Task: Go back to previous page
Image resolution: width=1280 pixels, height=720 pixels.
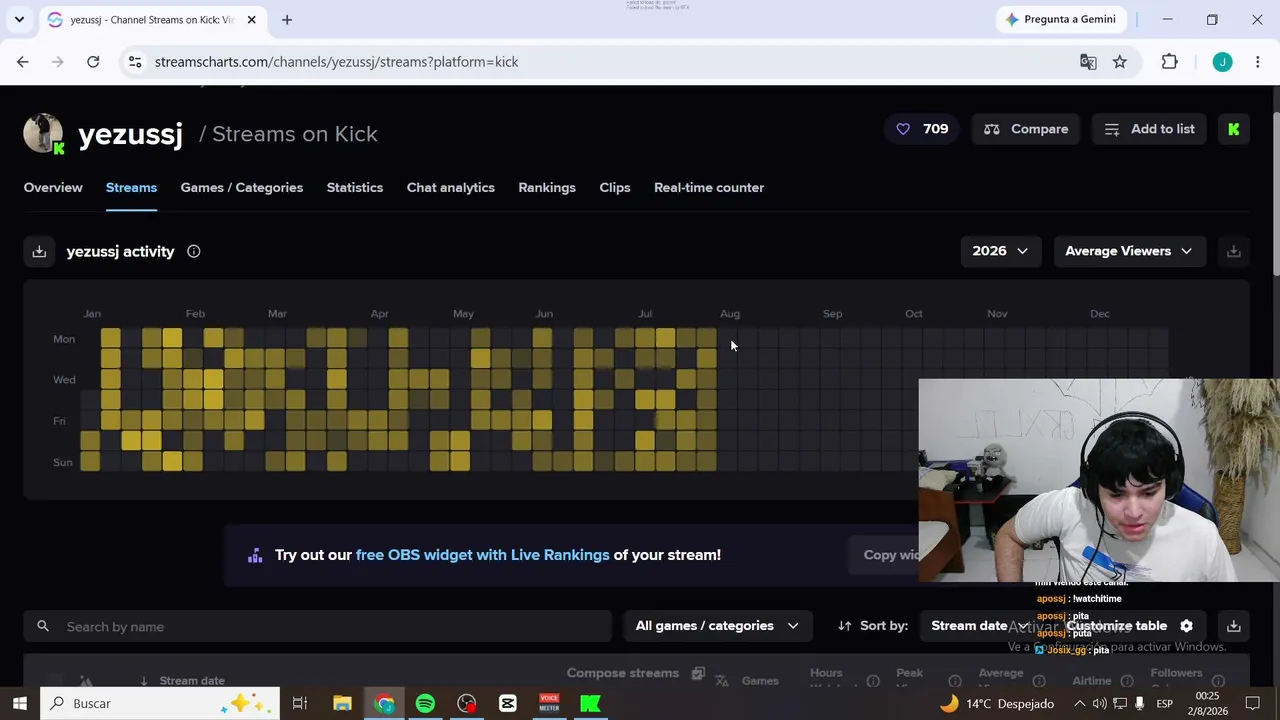Action: 23,62
